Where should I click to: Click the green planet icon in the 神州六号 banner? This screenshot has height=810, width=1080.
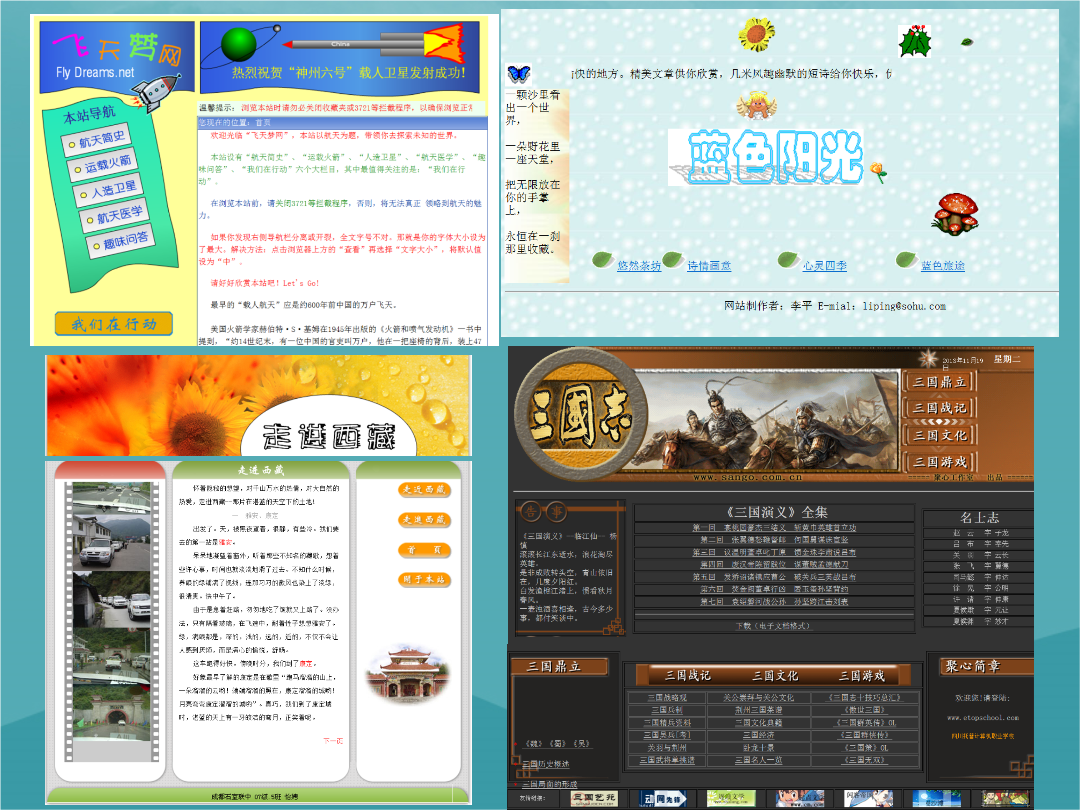click(x=239, y=44)
